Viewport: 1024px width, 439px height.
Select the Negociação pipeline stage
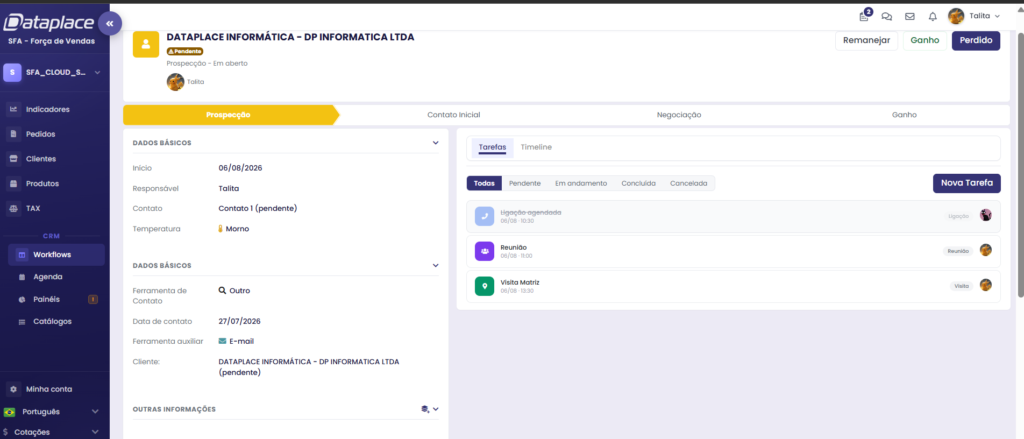coord(679,115)
